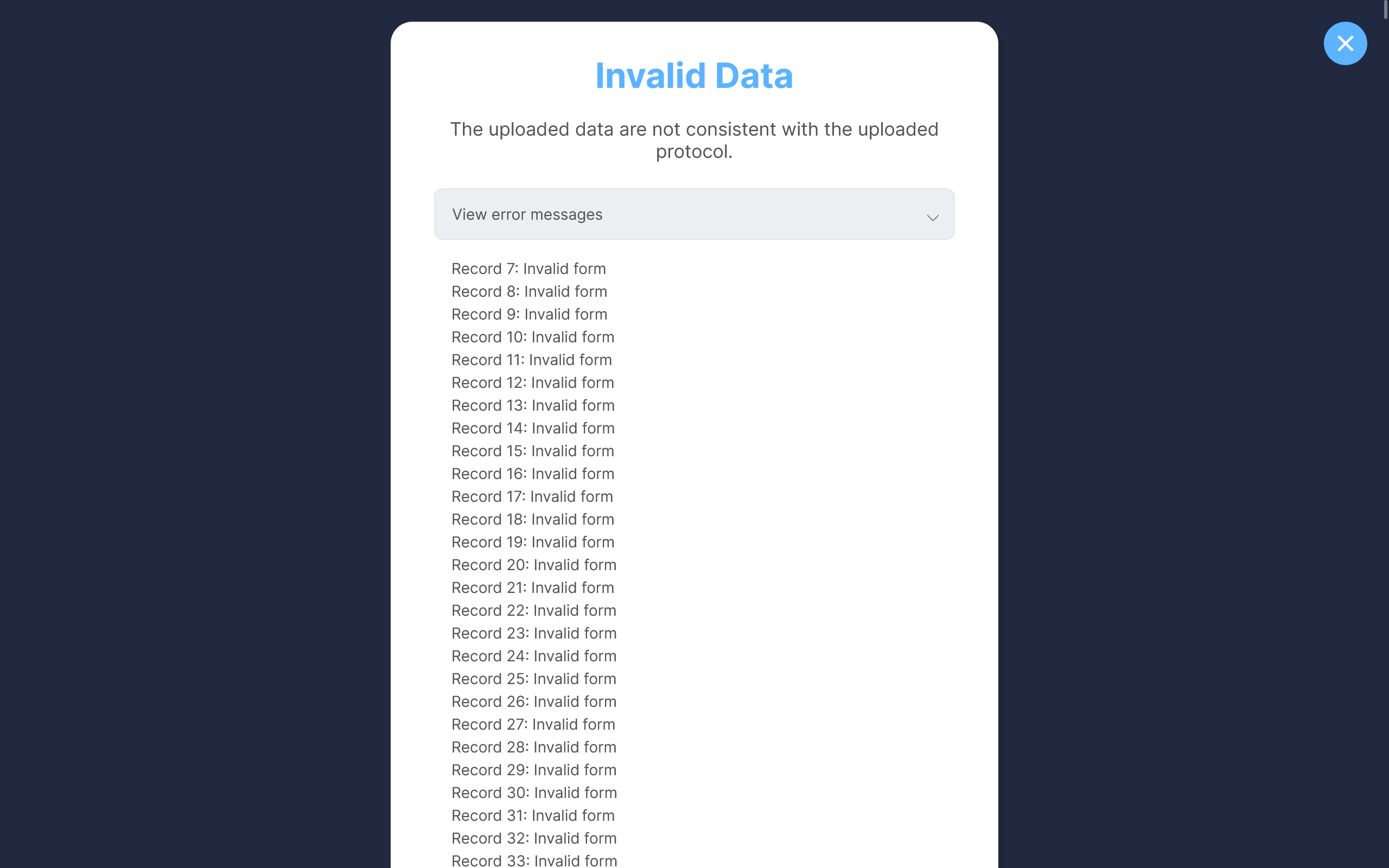The height and width of the screenshot is (868, 1389).
Task: Select the Record 23 error message
Action: tap(533, 633)
